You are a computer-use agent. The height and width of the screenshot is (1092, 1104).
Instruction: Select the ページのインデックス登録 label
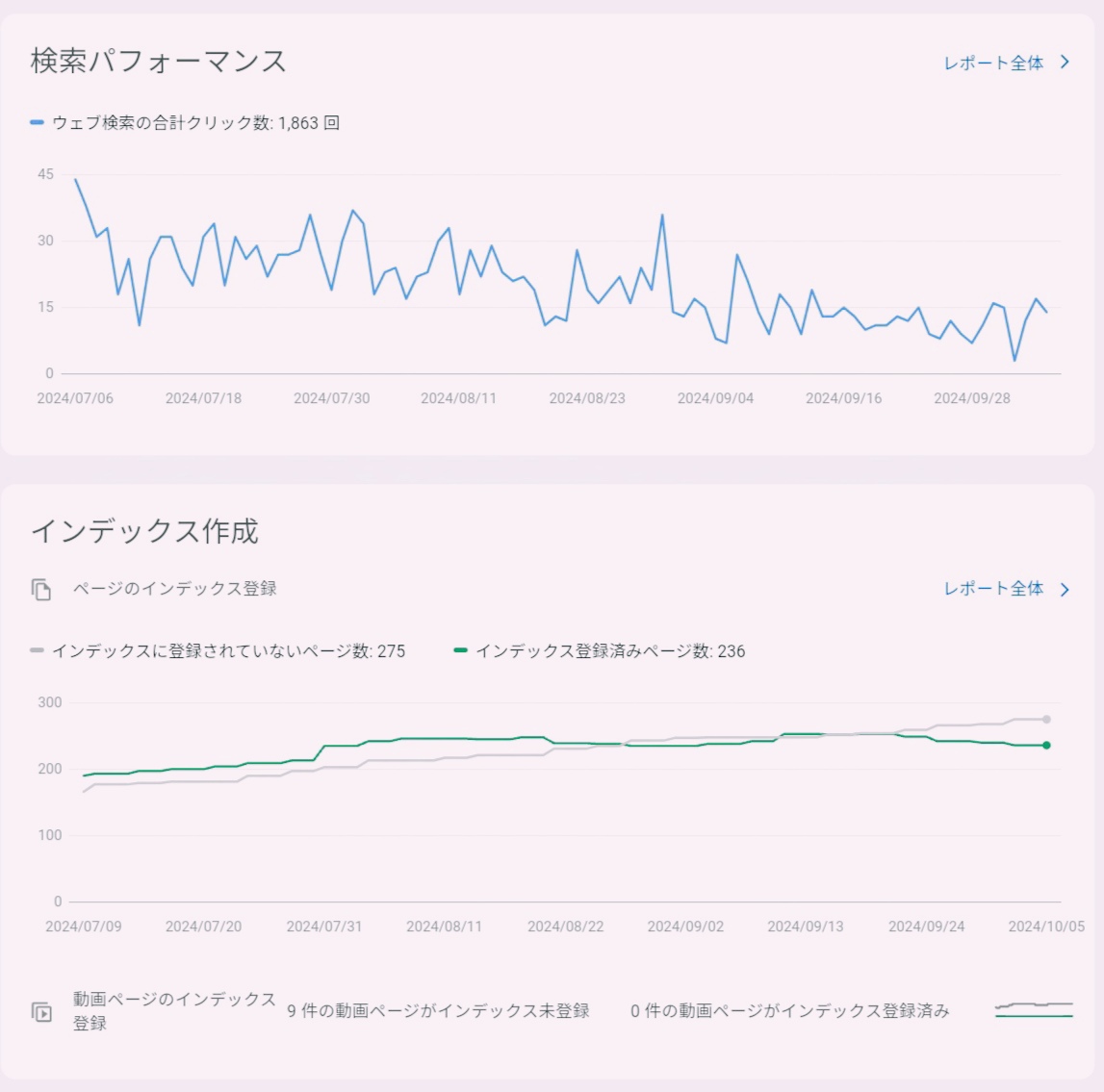(174, 588)
